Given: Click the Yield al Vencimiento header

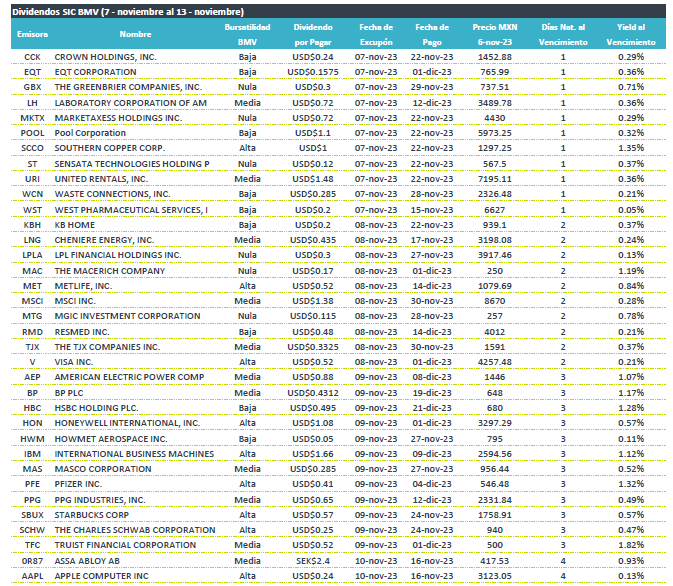Looking at the screenshot, I should click(631, 34).
